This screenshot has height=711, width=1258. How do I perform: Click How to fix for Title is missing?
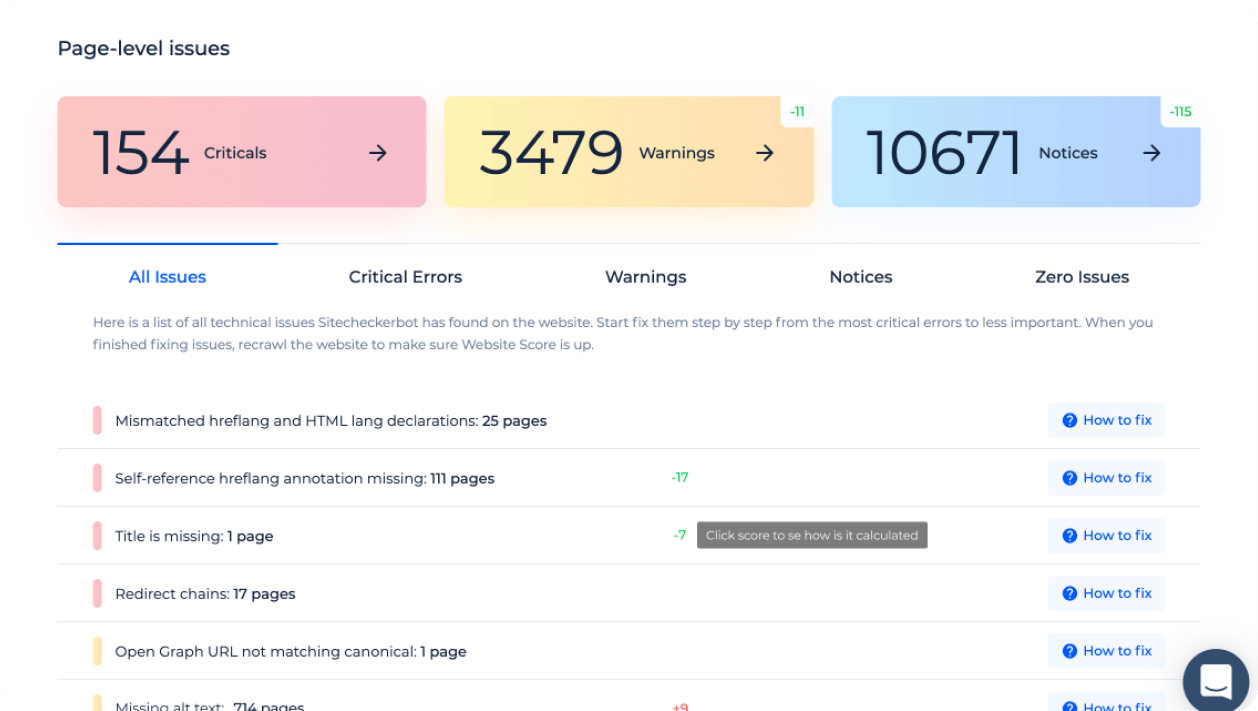coord(1106,536)
